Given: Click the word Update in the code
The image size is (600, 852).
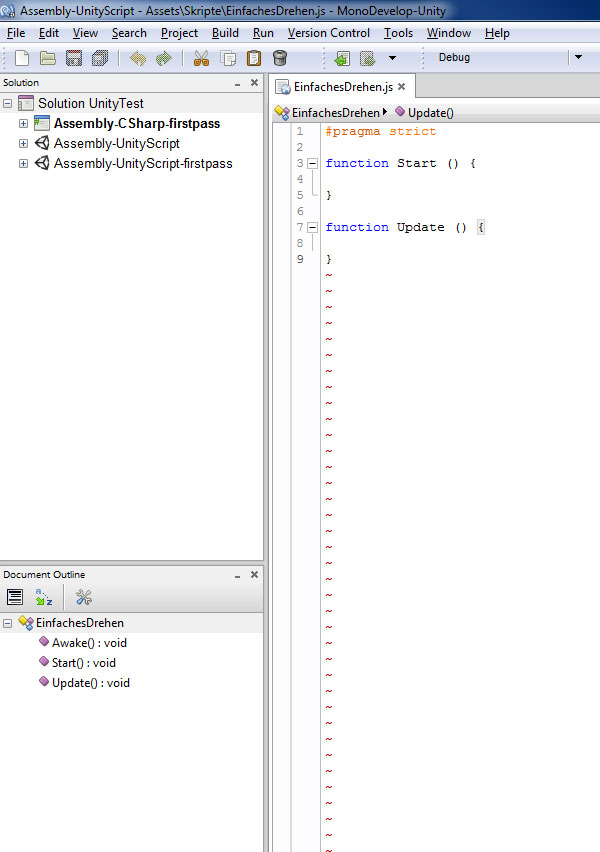Looking at the screenshot, I should click(x=420, y=227).
